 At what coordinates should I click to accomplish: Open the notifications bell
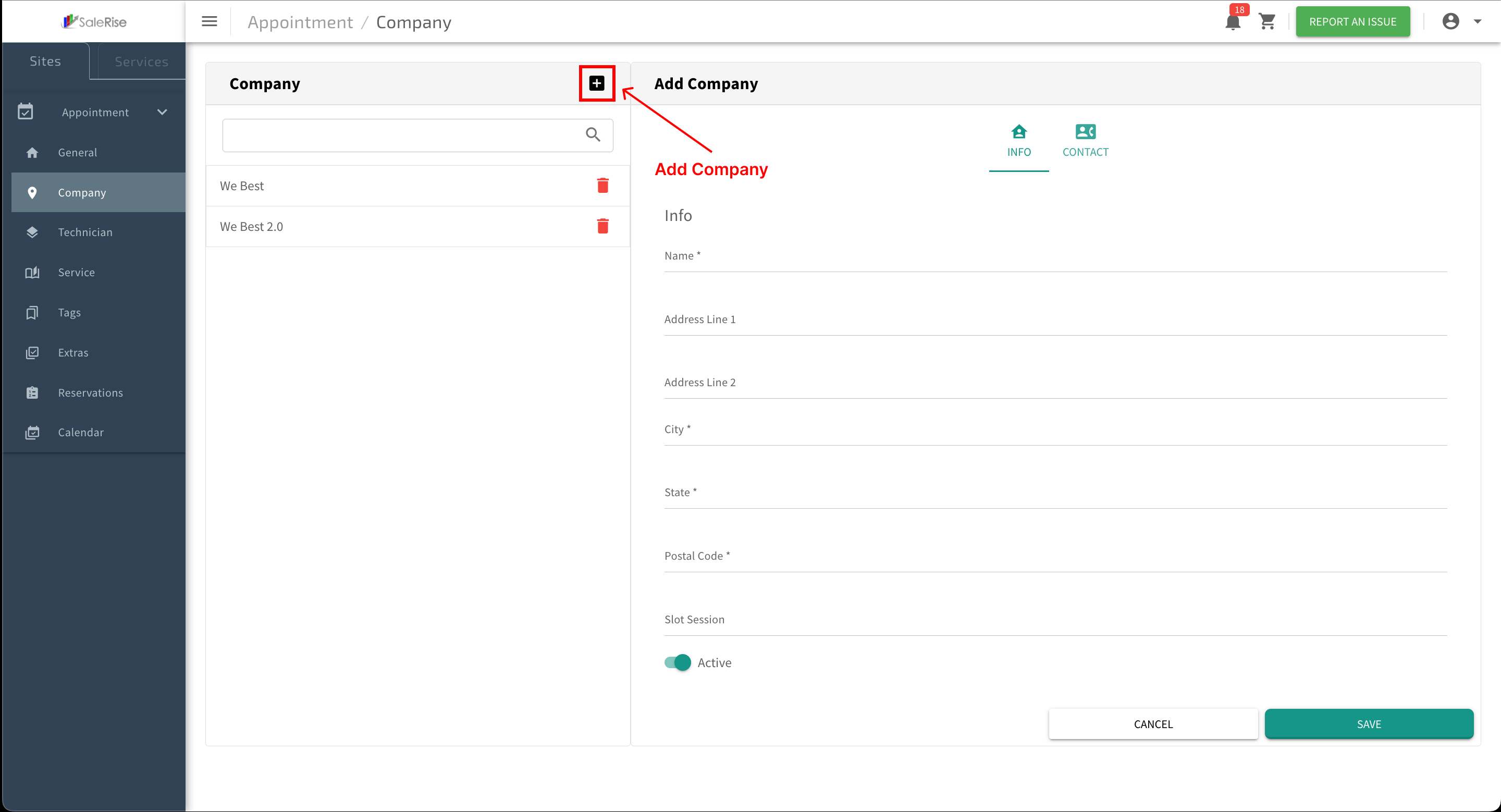tap(1233, 21)
